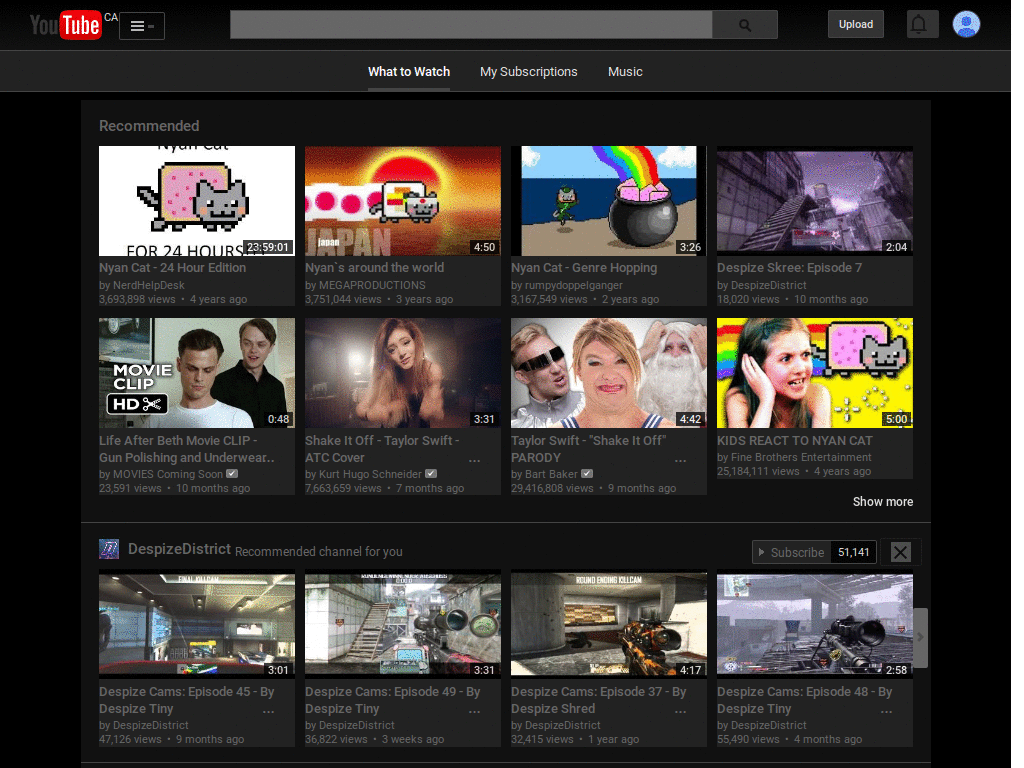Dismiss the DespizeDistrict recommended channel
This screenshot has width=1024, height=768.
click(x=900, y=552)
